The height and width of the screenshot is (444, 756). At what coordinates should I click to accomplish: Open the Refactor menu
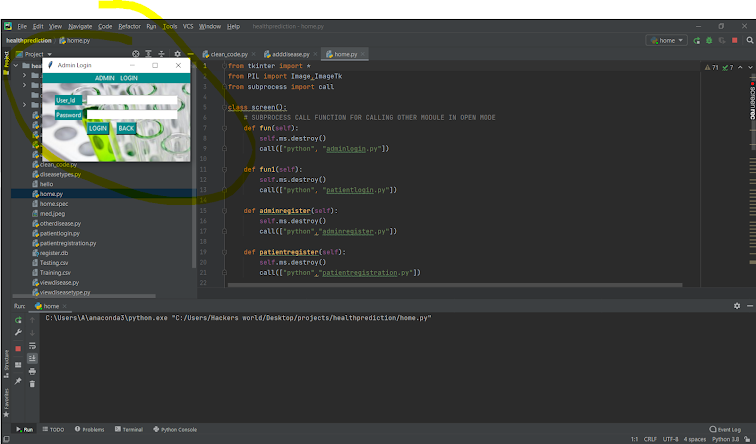tap(130, 27)
